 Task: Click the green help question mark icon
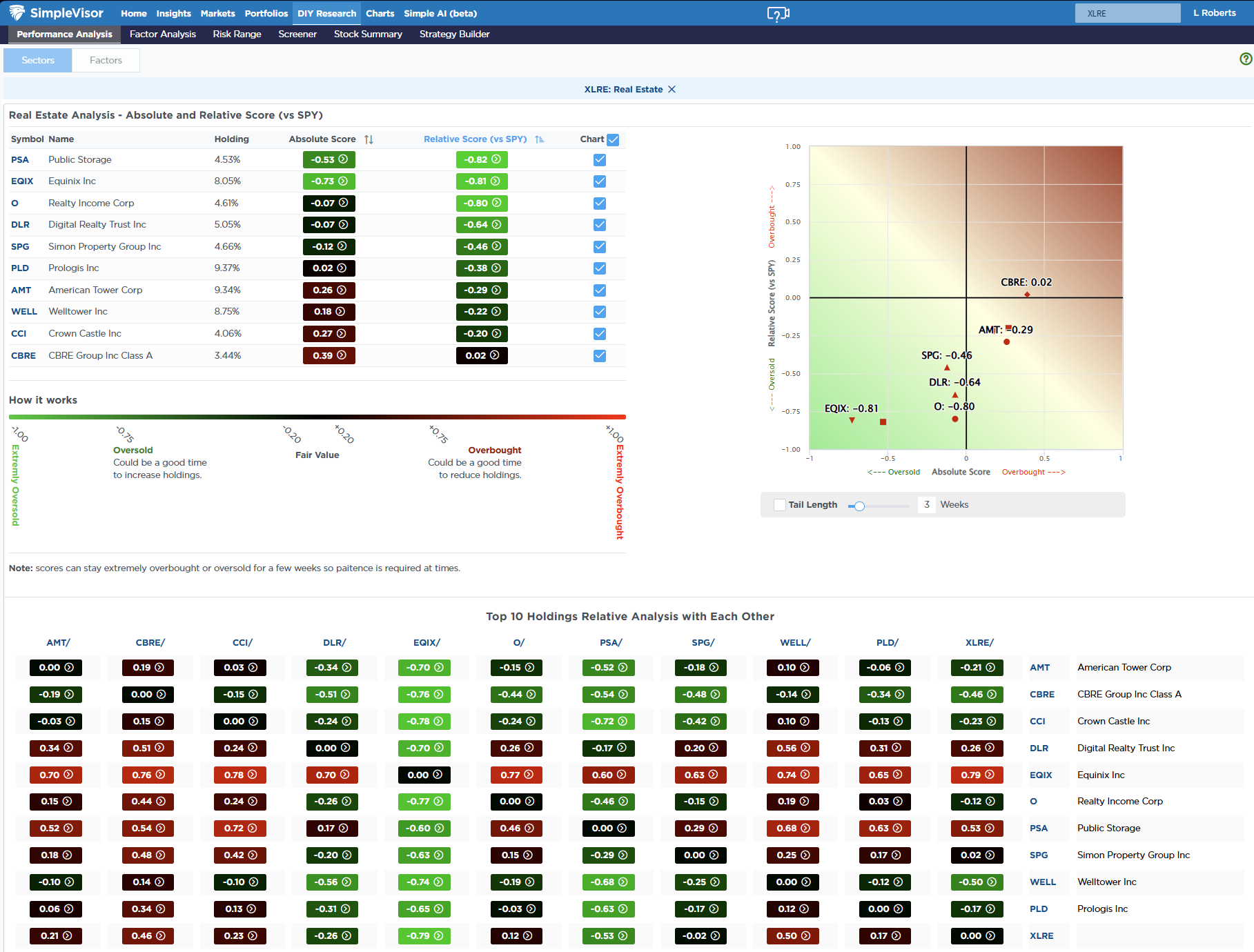coord(1245,59)
